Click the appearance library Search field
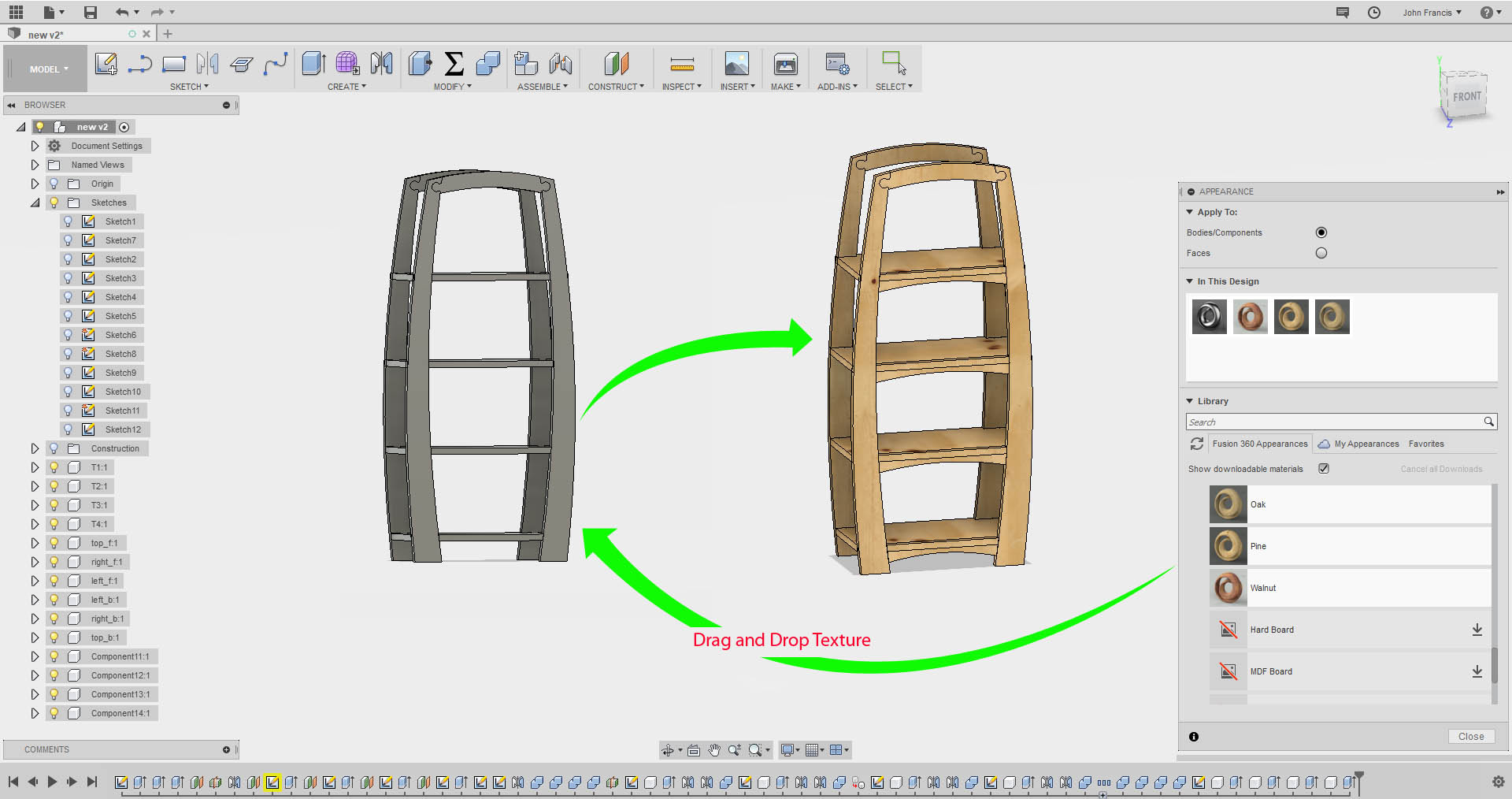 click(x=1333, y=422)
